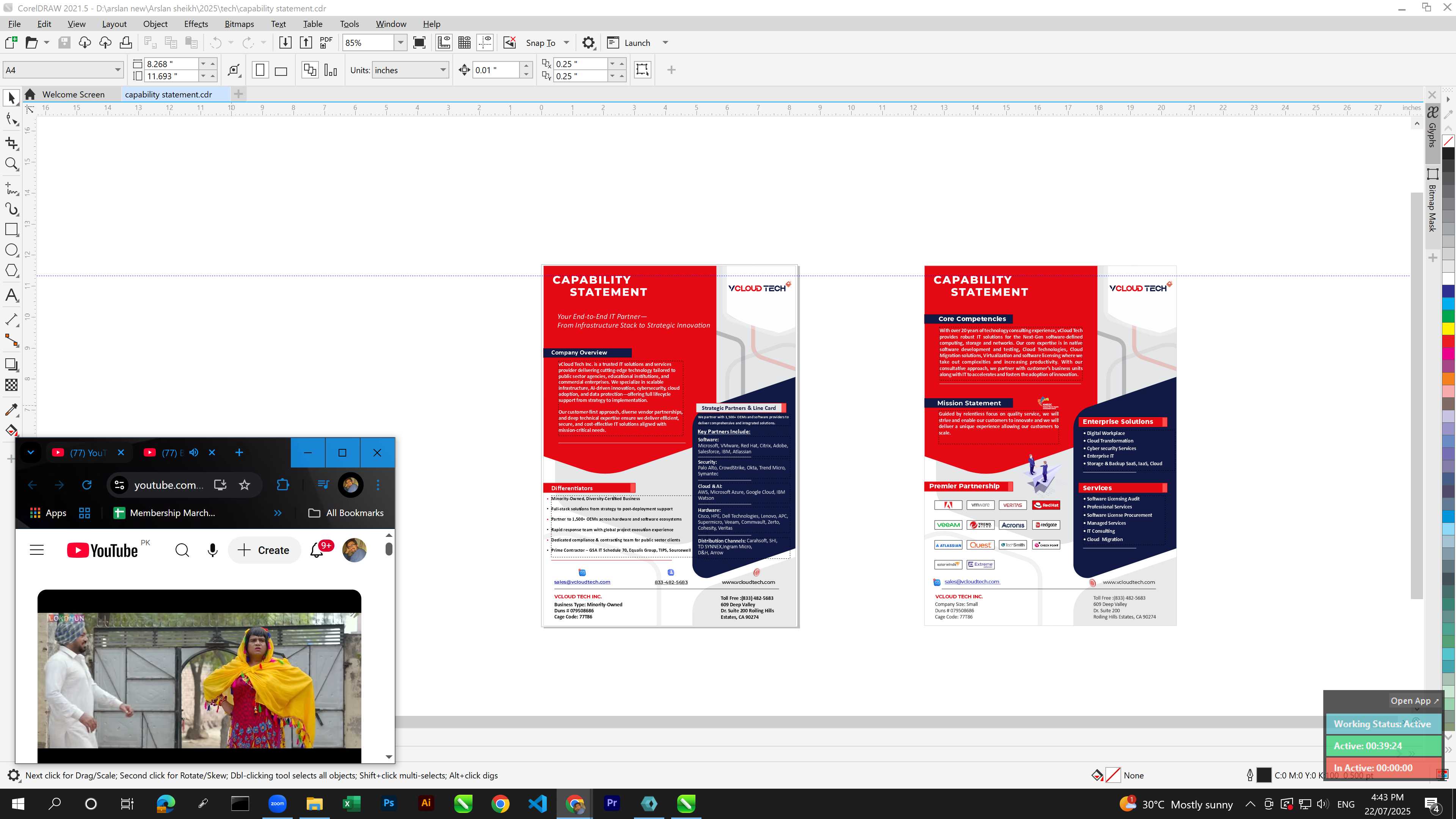
Task: Expand the Open file dropdown arrow
Action: tap(46, 42)
